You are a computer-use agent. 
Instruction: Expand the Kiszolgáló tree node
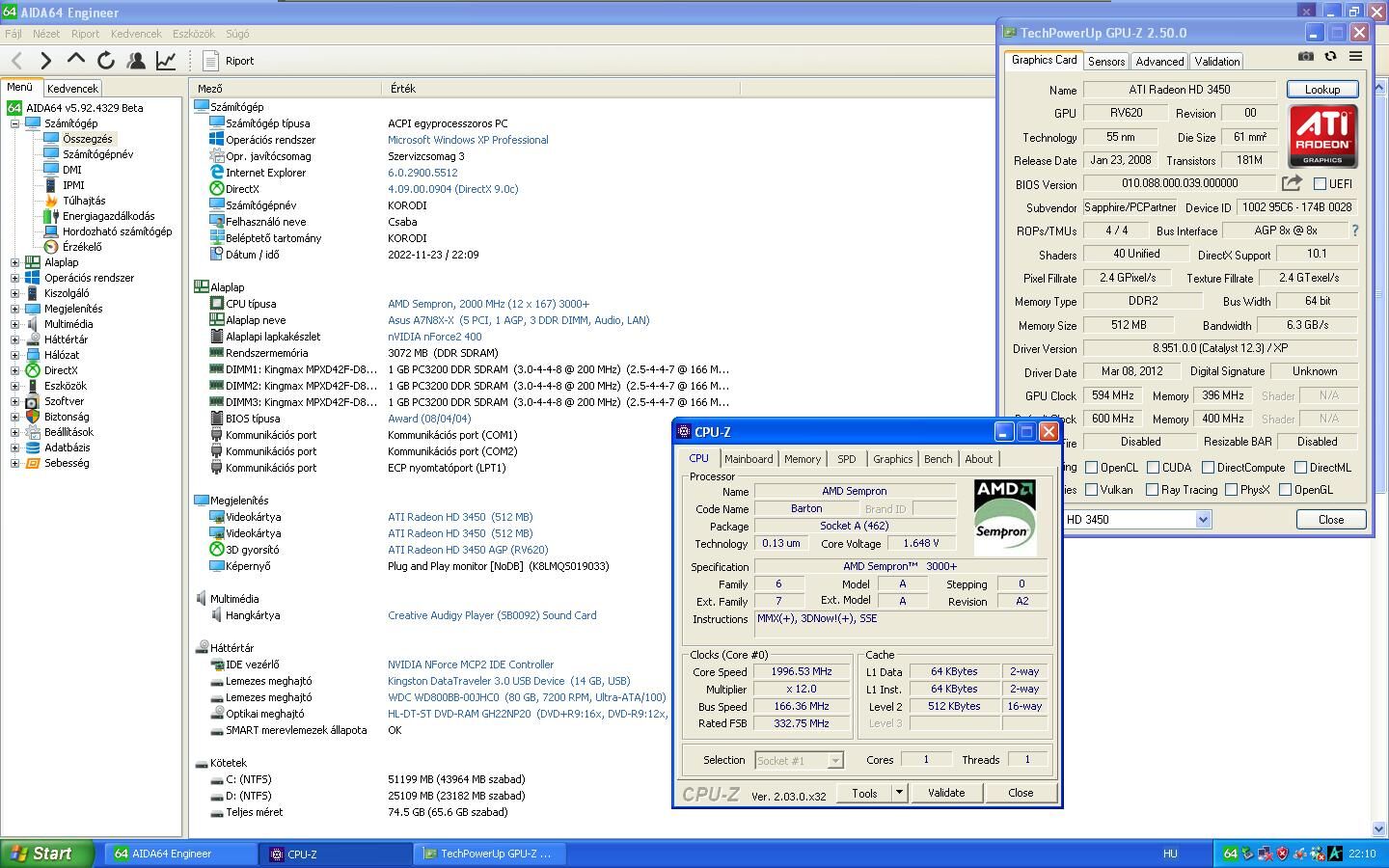(x=14, y=293)
